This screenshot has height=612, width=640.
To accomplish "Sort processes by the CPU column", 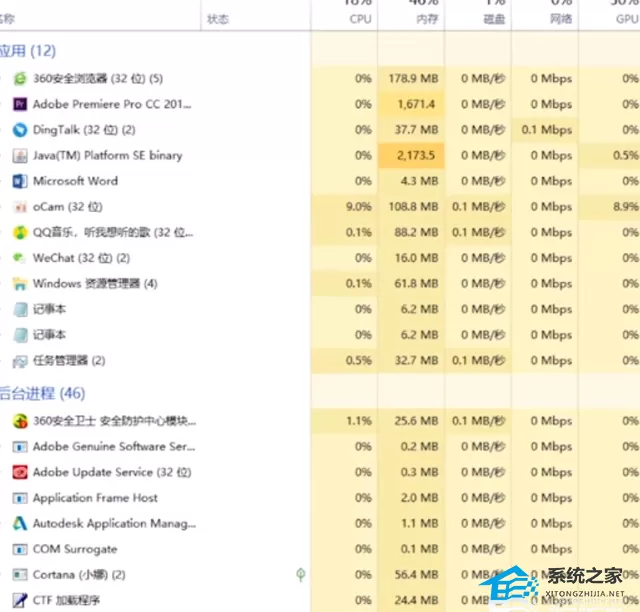I will click(x=344, y=15).
